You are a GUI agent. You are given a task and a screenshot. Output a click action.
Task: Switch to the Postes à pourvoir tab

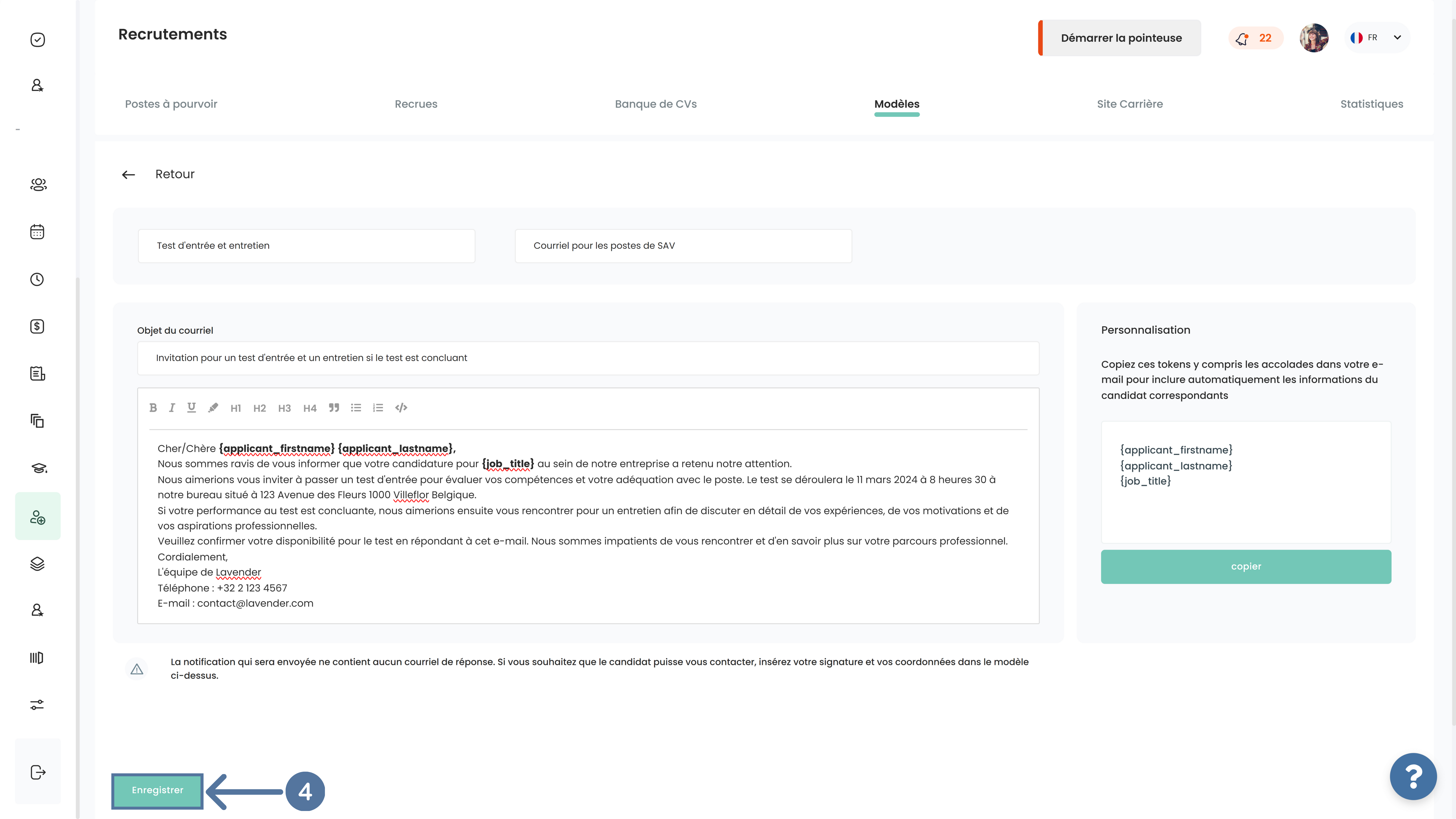171,104
